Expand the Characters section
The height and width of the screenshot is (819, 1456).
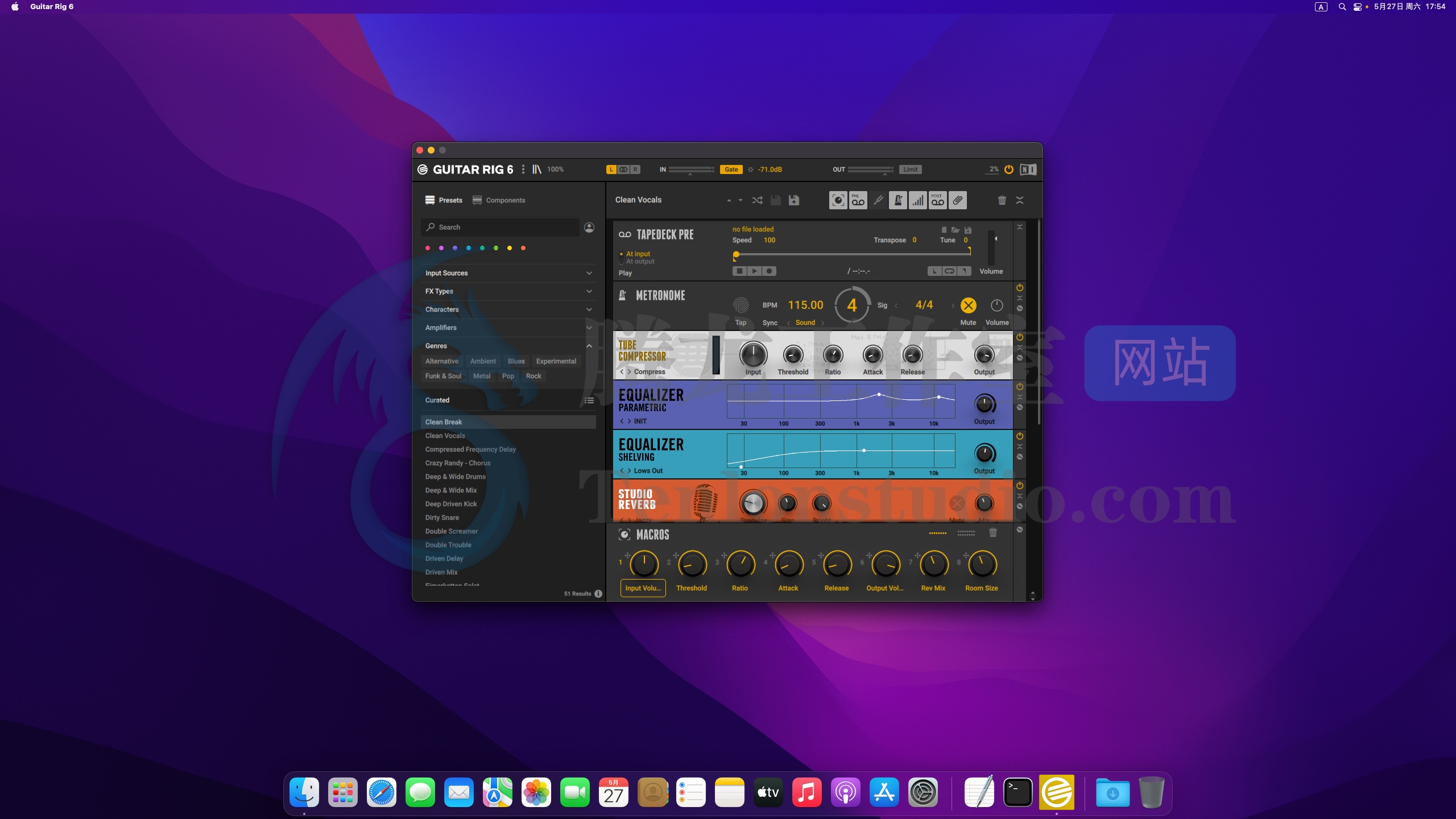coord(509,309)
